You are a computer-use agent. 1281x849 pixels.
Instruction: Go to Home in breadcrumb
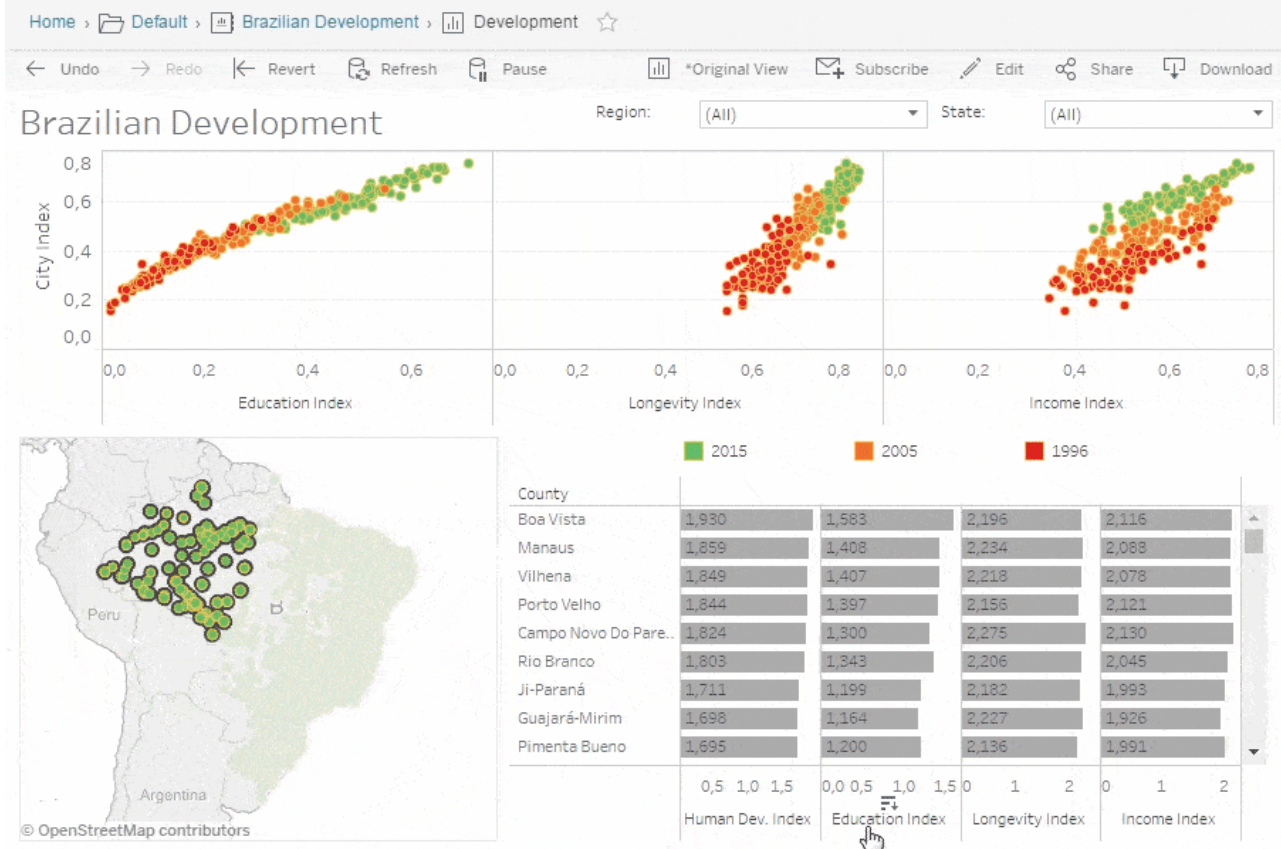click(x=52, y=22)
